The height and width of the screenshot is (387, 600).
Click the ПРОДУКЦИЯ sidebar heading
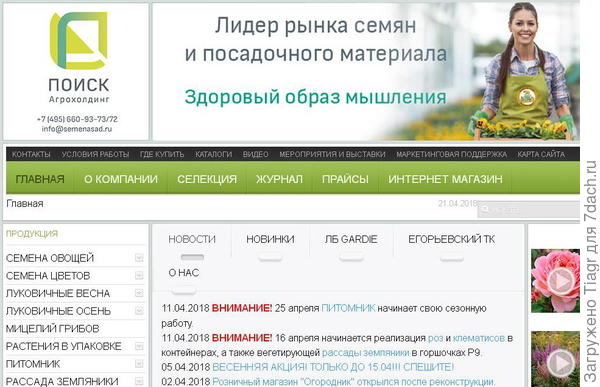[32, 234]
